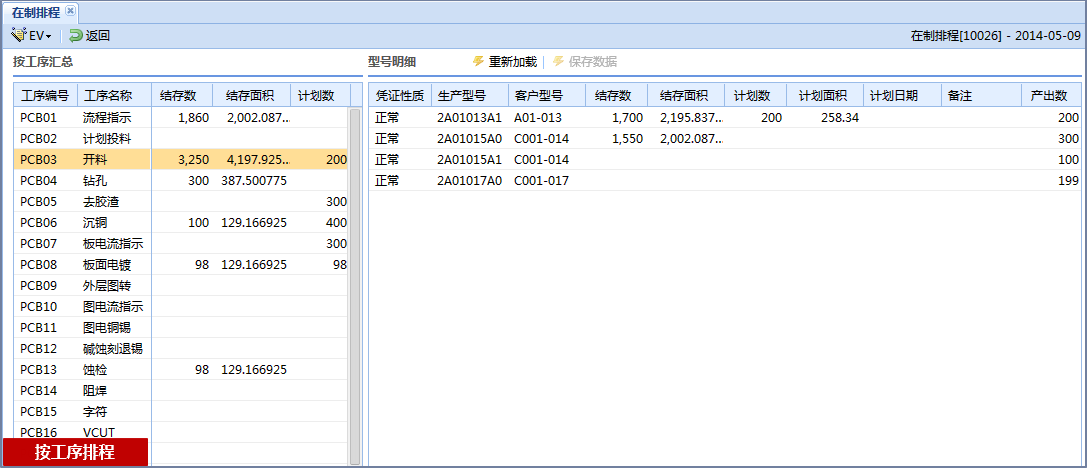
Task: Select row PCB09 外层图转
Action: coord(182,285)
